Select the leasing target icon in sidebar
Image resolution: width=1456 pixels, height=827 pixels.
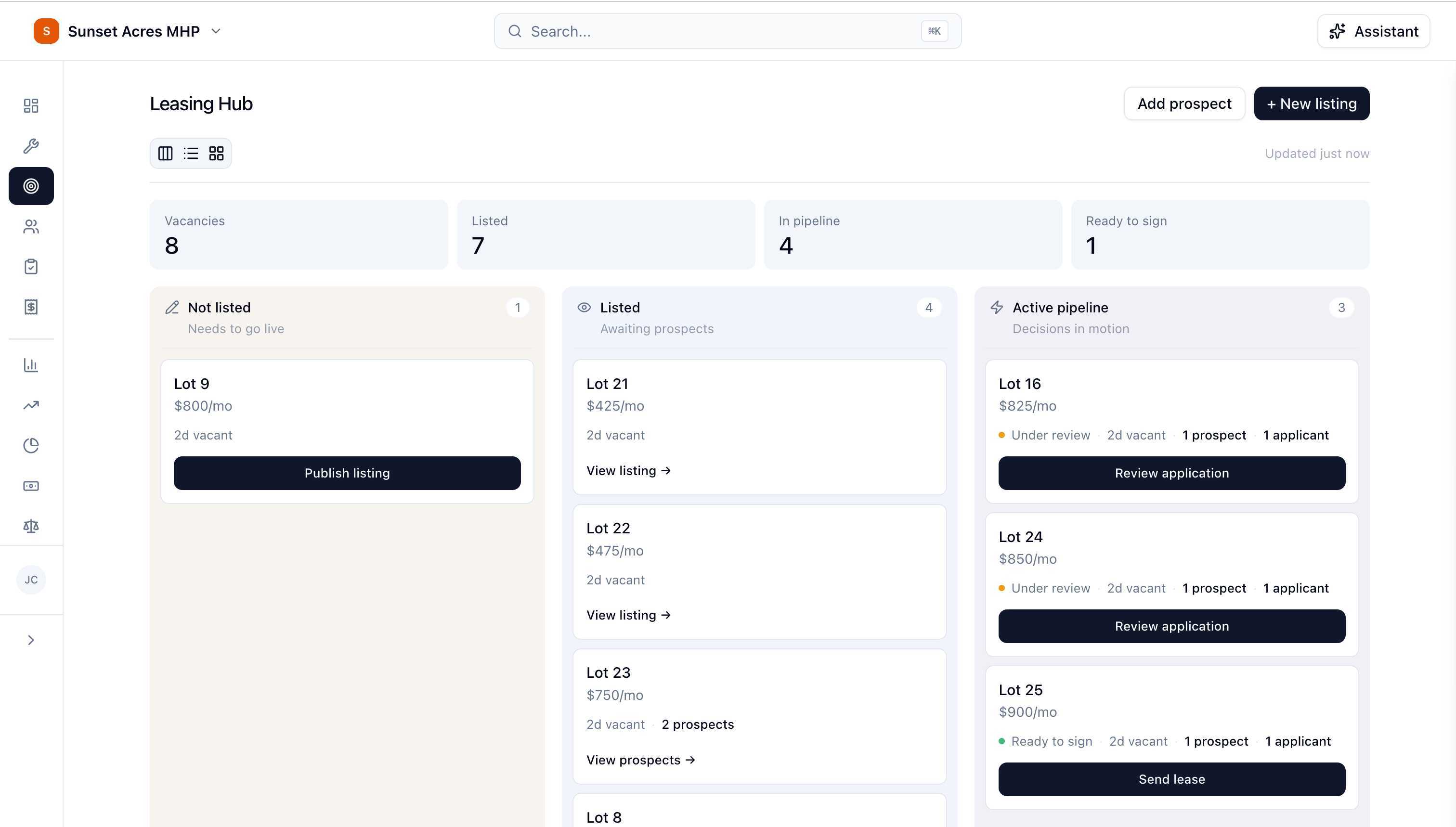[31, 186]
